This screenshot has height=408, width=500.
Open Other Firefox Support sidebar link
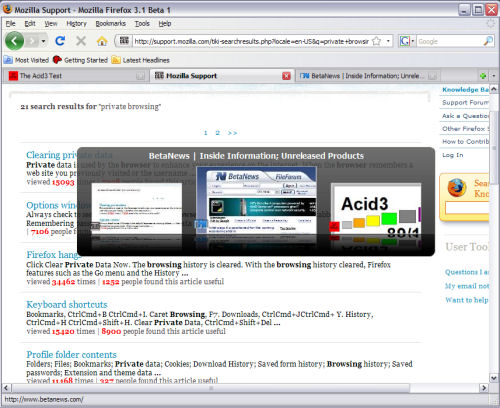pos(466,129)
